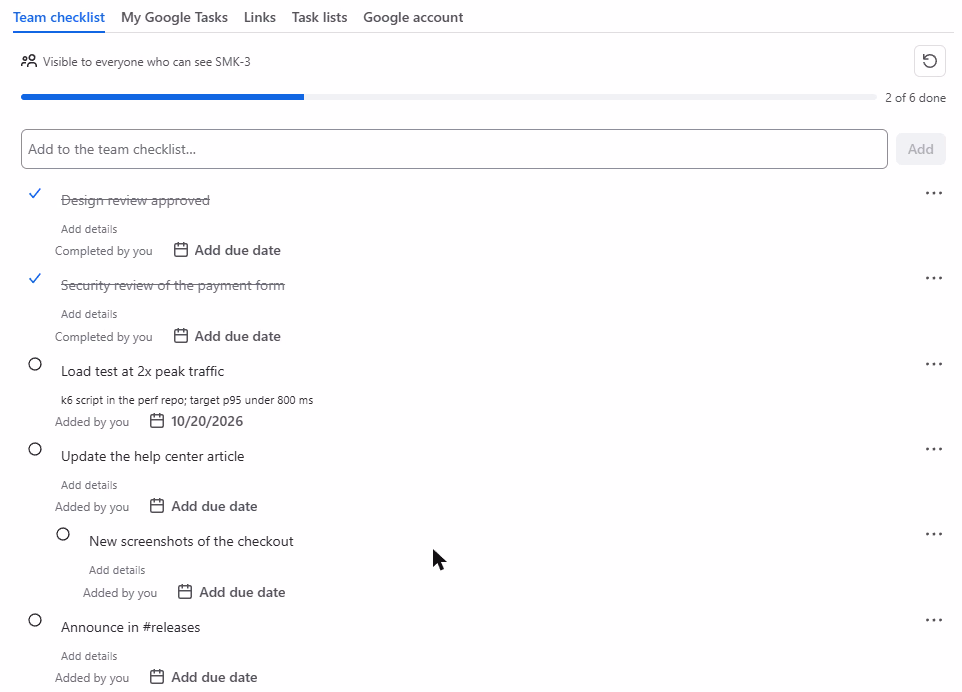Screen dimensions: 962x692
Task: Click the Add button
Action: point(920,149)
